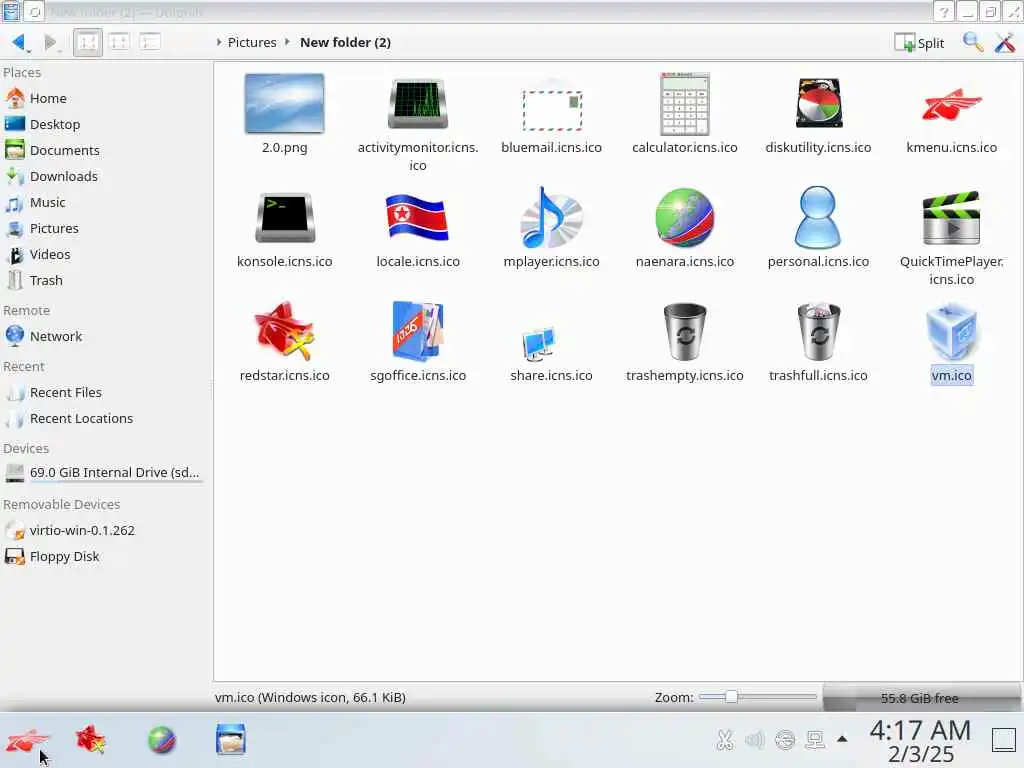The height and width of the screenshot is (768, 1024).
Task: Open Pictures in the breadcrumb path
Action: (x=252, y=42)
